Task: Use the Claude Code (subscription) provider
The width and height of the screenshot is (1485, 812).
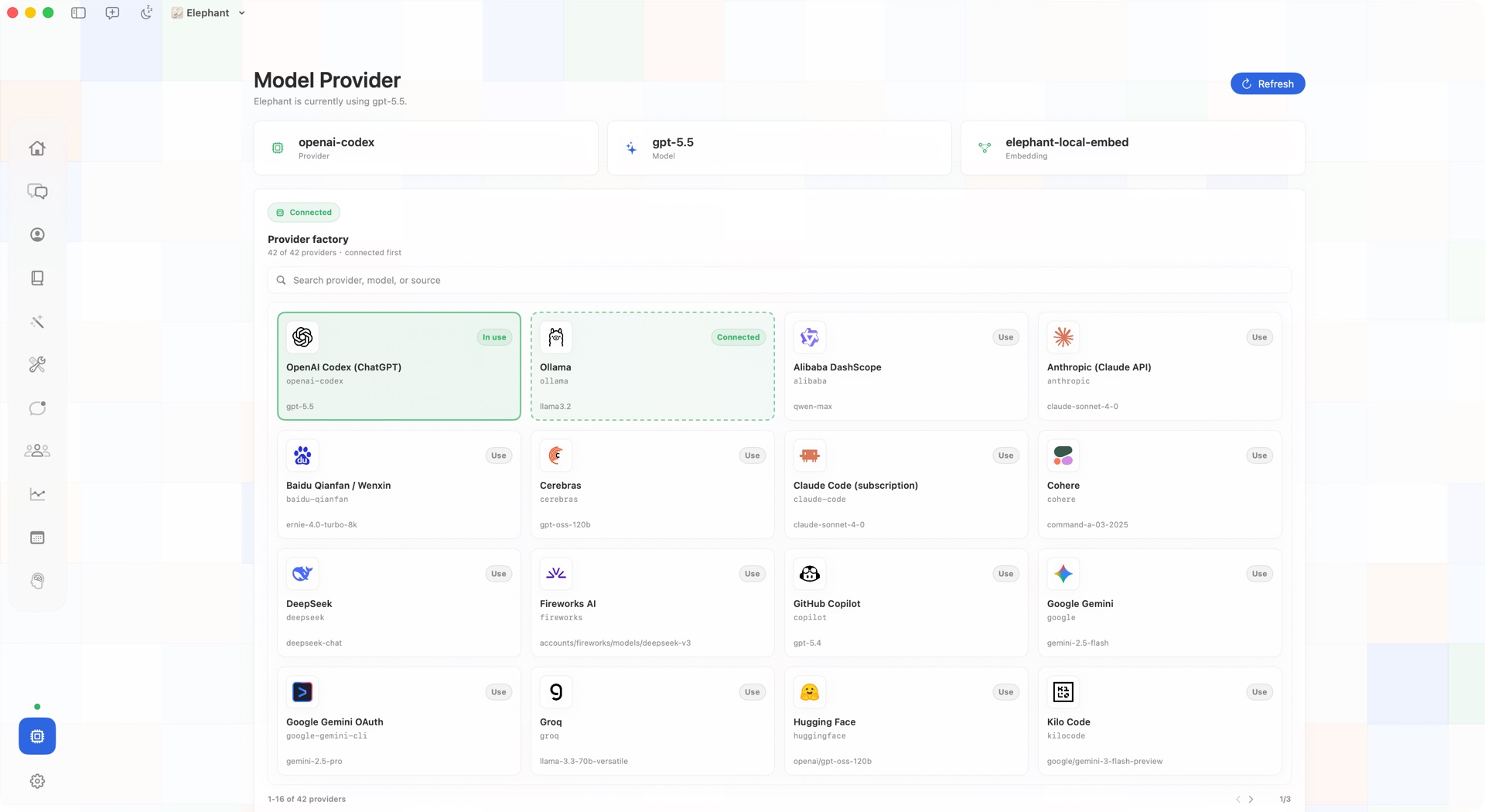Action: tap(1005, 455)
